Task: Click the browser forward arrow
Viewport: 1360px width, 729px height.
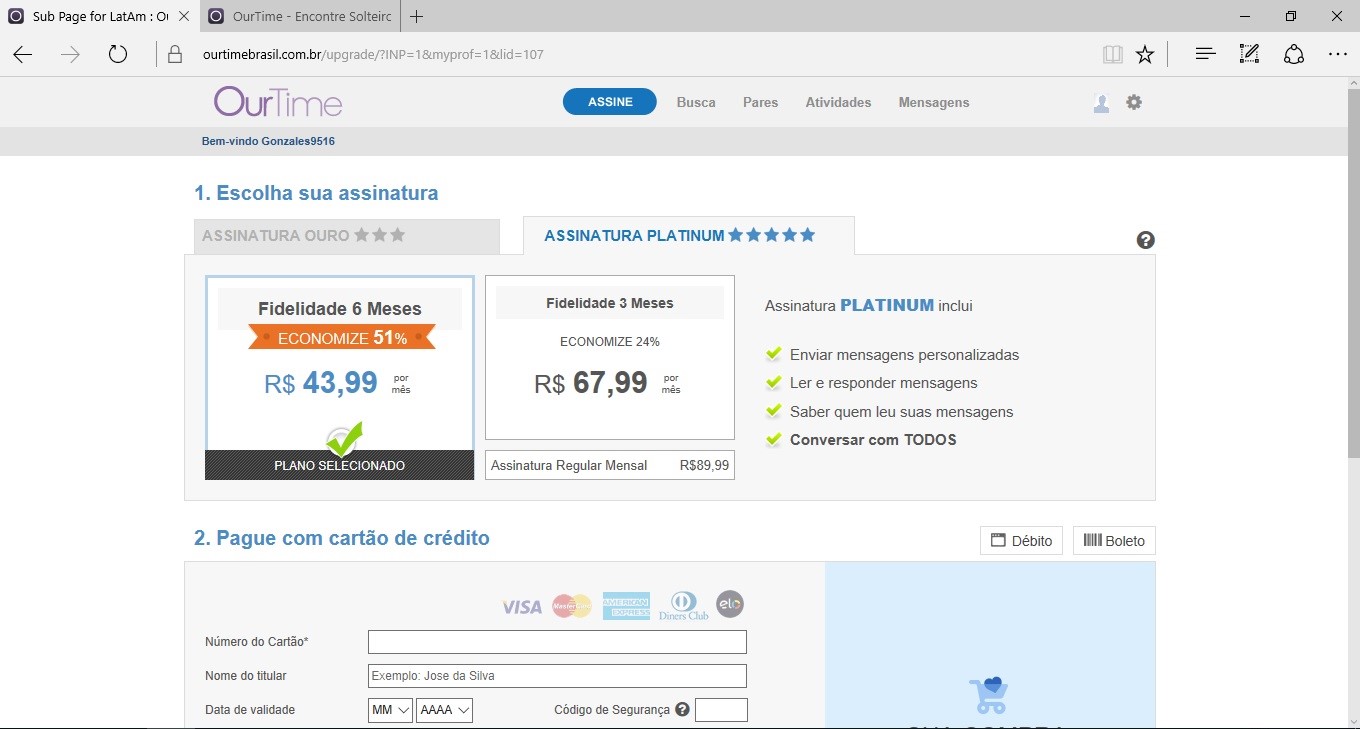Action: pyautogui.click(x=70, y=54)
